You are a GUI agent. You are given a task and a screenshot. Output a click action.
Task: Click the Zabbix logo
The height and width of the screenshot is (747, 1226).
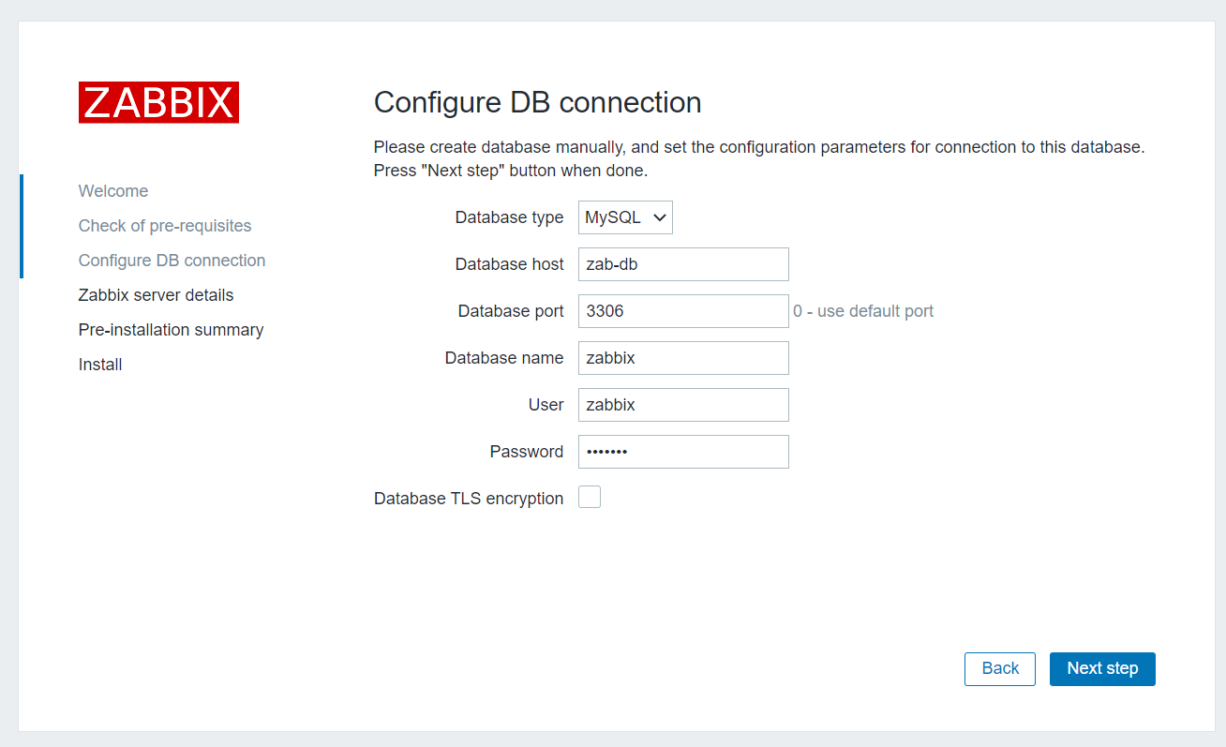coord(158,102)
